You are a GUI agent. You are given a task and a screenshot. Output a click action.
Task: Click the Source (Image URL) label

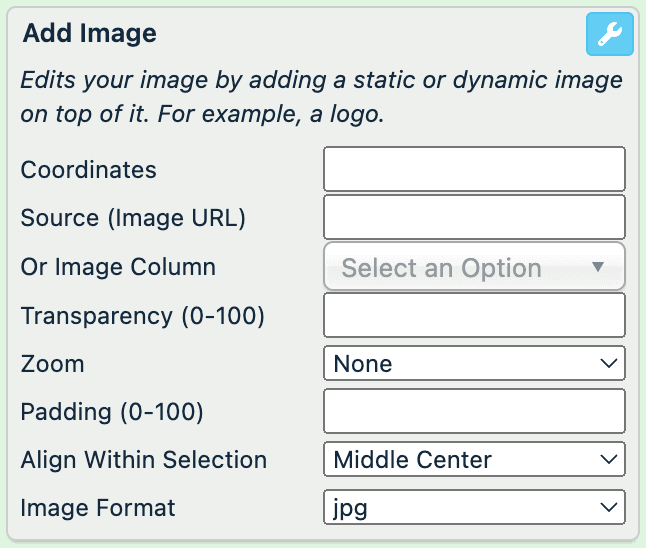pos(133,218)
